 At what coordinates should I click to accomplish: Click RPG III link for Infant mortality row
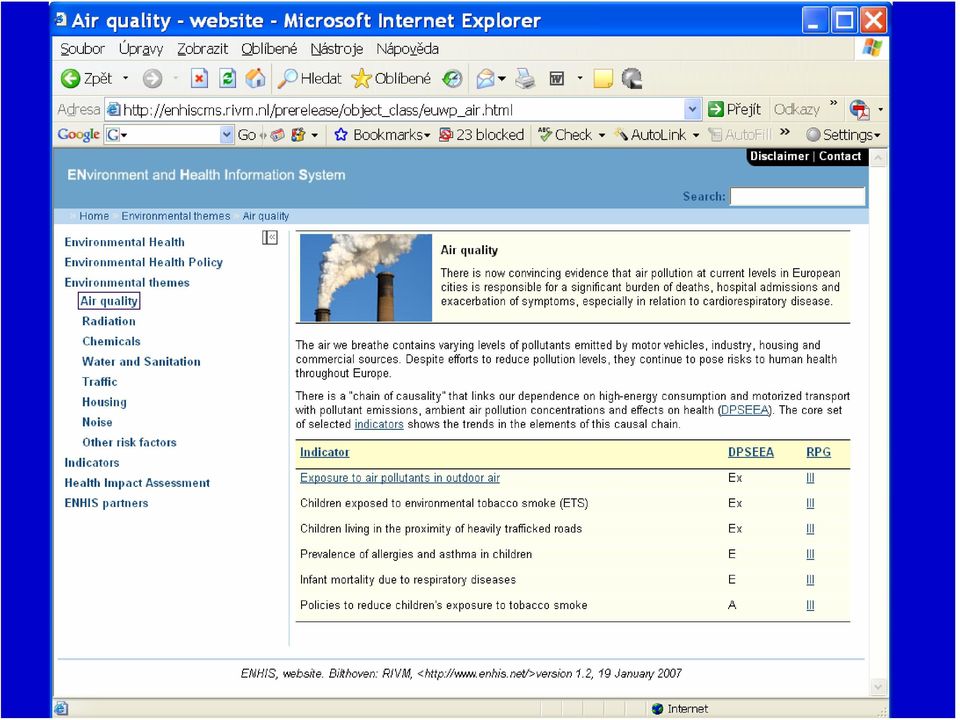810,580
